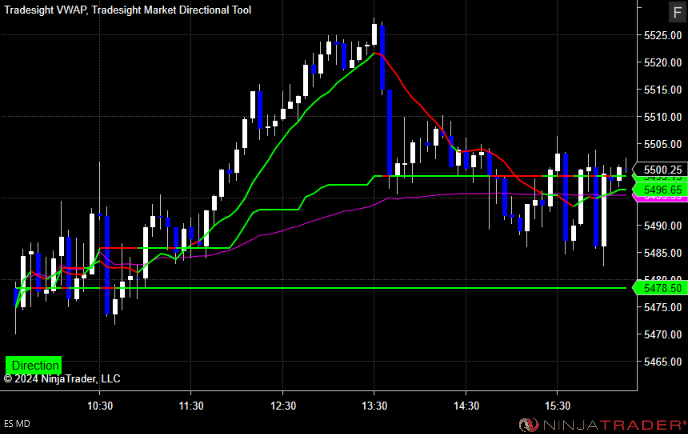The image size is (688, 434).
Task: Click the 10:30 time axis label
Action: pos(100,406)
